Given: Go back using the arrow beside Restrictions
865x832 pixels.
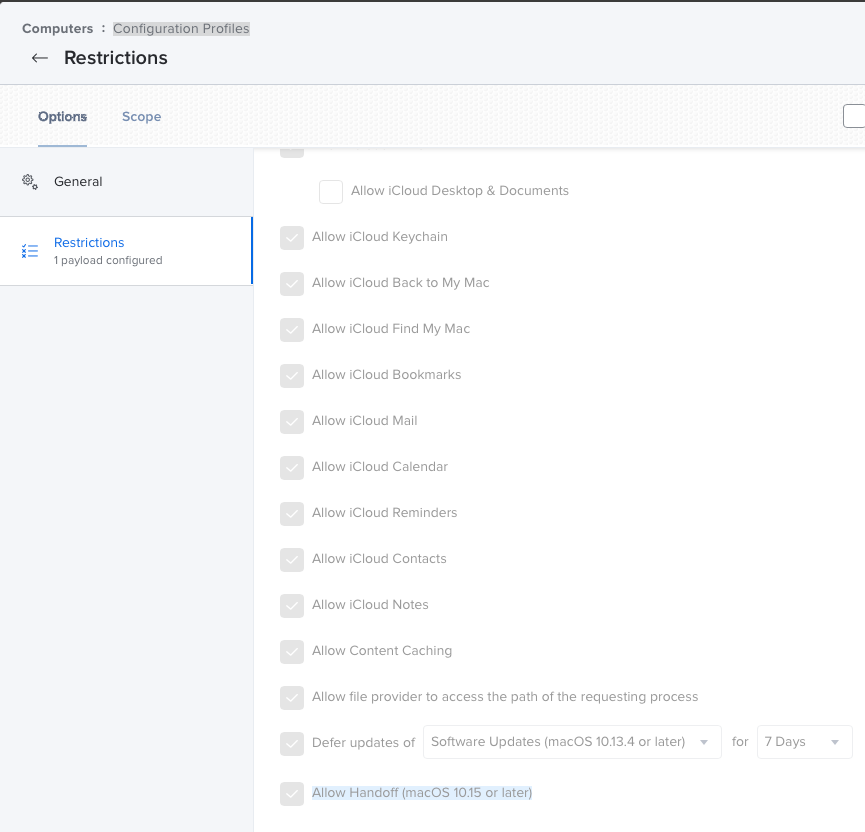Looking at the screenshot, I should coord(40,58).
